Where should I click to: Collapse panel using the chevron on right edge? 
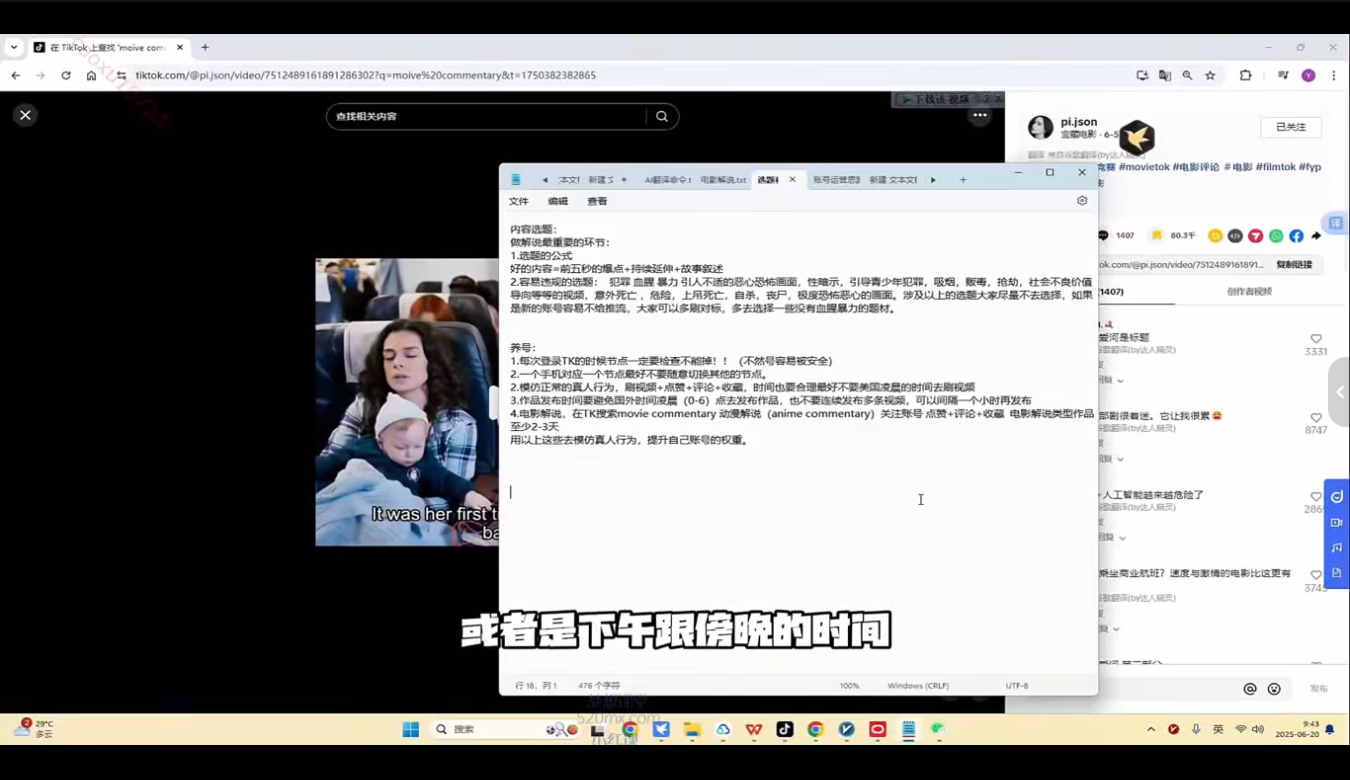1339,392
